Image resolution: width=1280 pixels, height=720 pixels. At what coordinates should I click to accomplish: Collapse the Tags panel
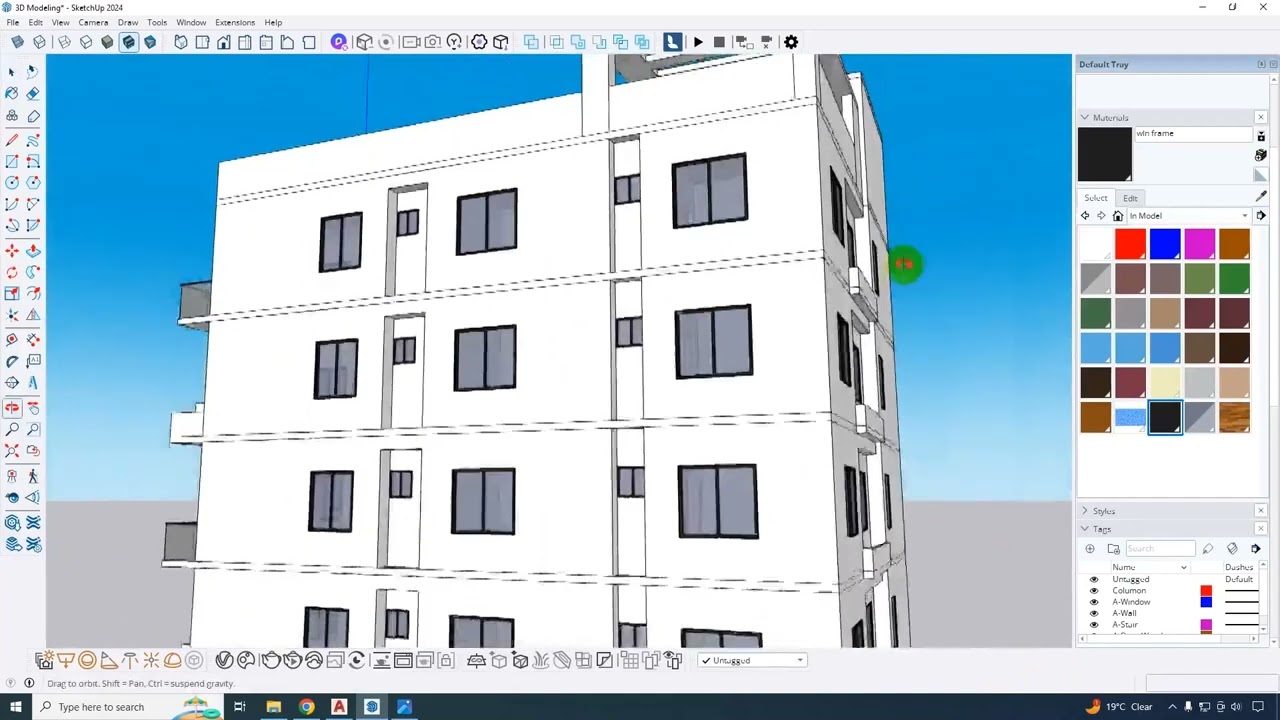click(x=1084, y=529)
